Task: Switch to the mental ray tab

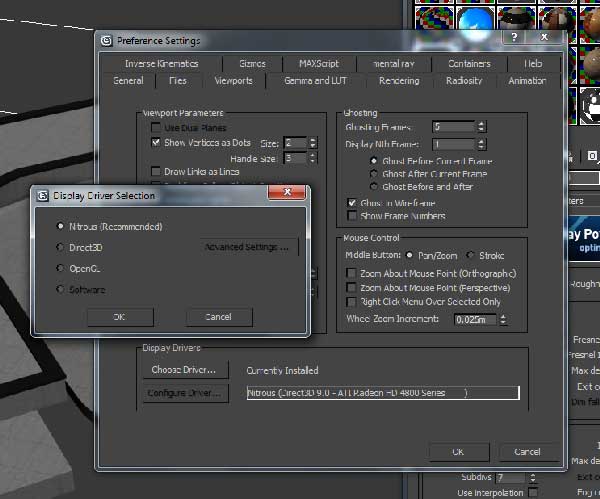Action: pos(394,64)
